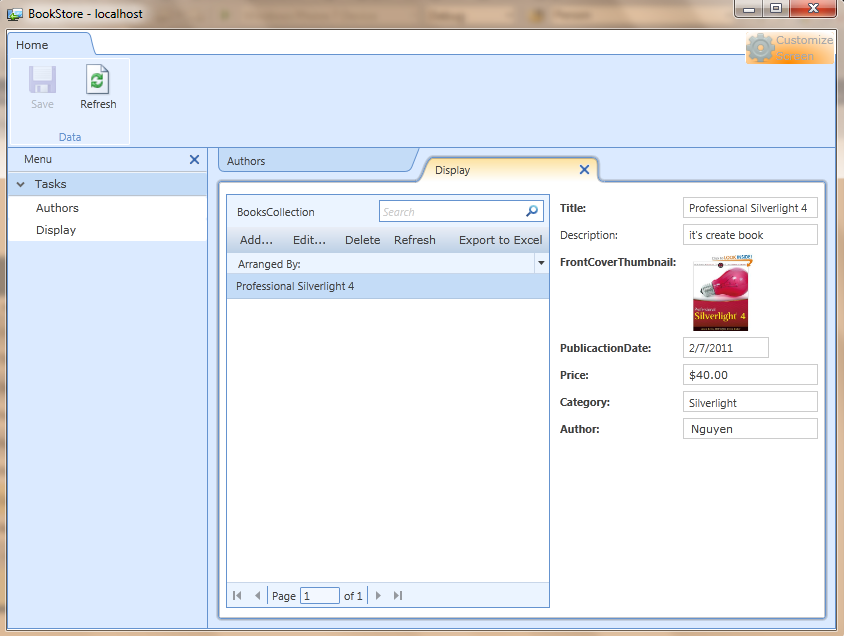Click Export to Excel

pos(500,240)
